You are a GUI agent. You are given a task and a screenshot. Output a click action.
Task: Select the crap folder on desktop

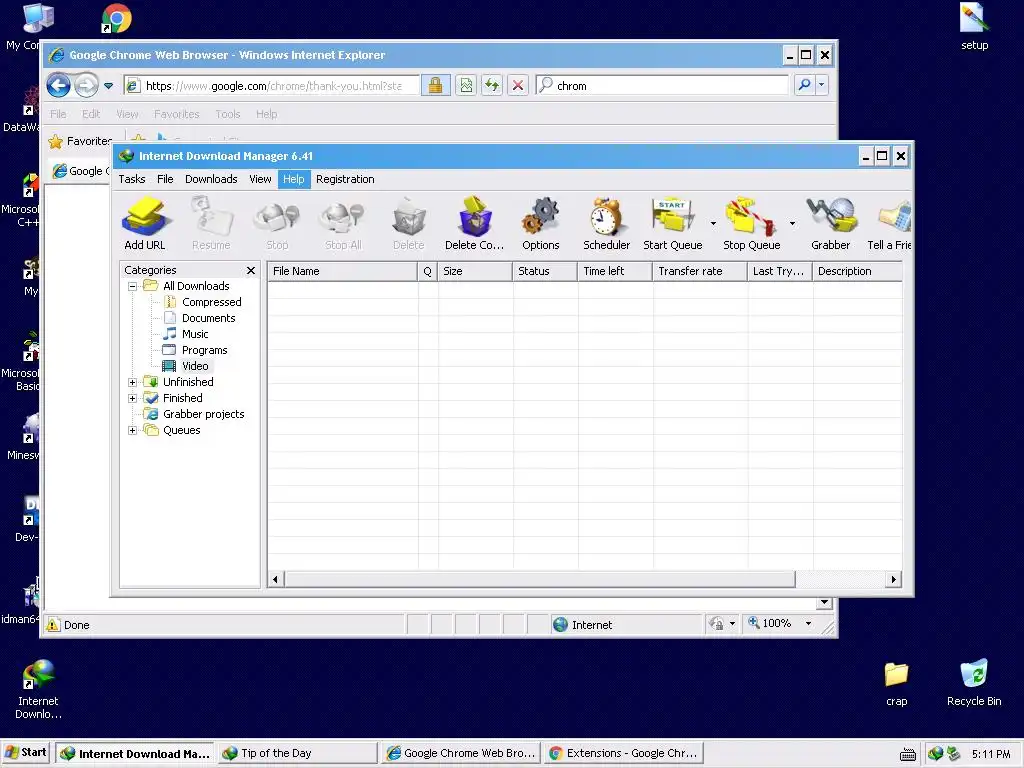897,684
